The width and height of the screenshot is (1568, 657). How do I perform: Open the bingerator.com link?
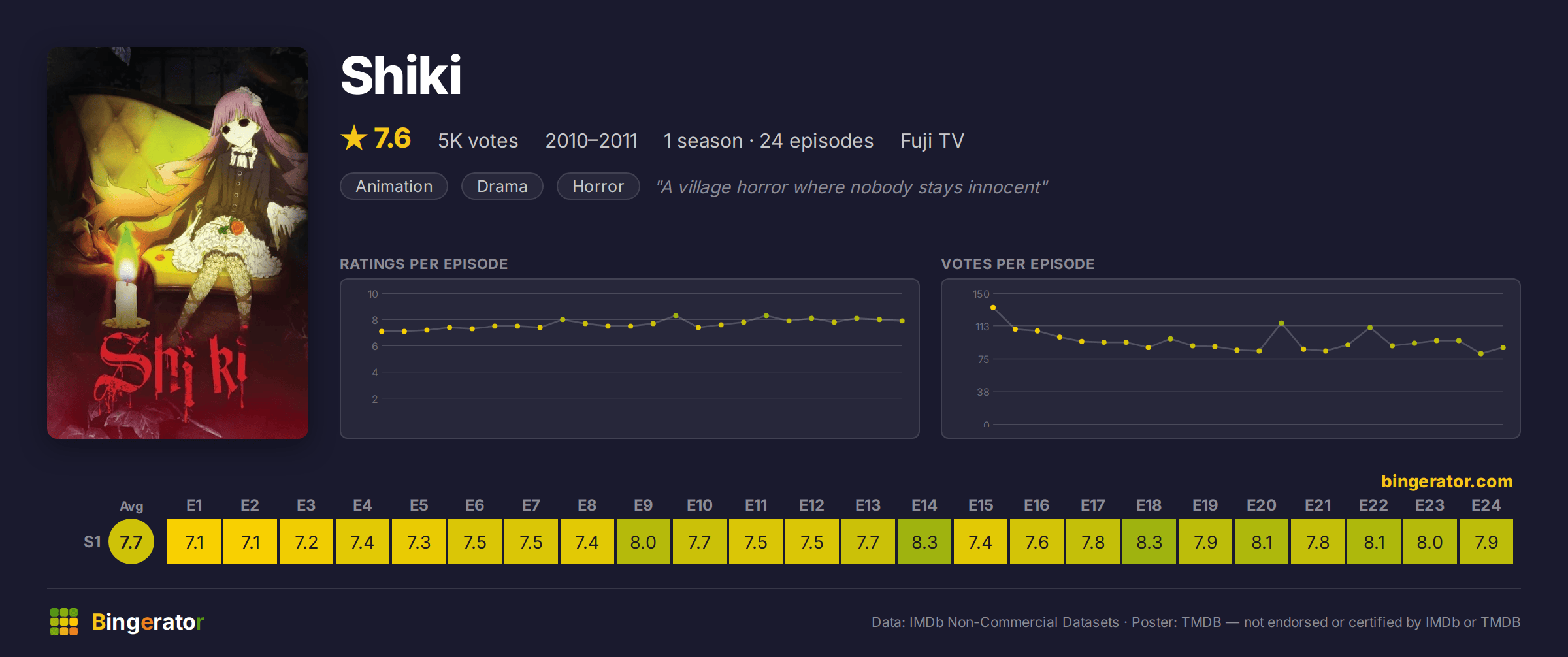[1446, 481]
